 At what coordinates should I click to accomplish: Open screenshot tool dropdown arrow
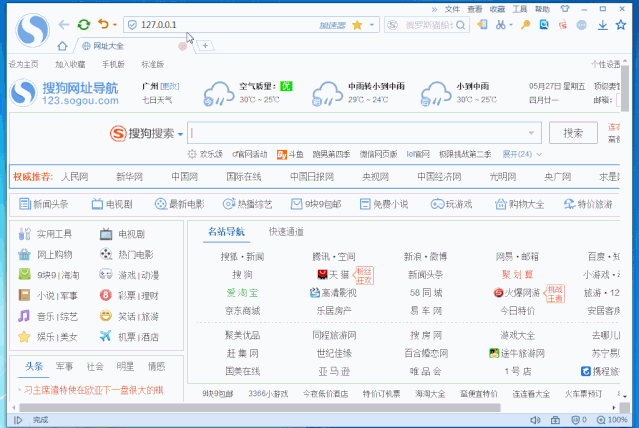click(x=511, y=25)
